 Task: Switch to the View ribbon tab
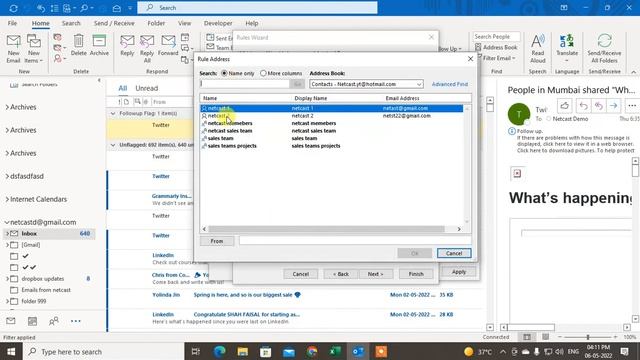184,23
